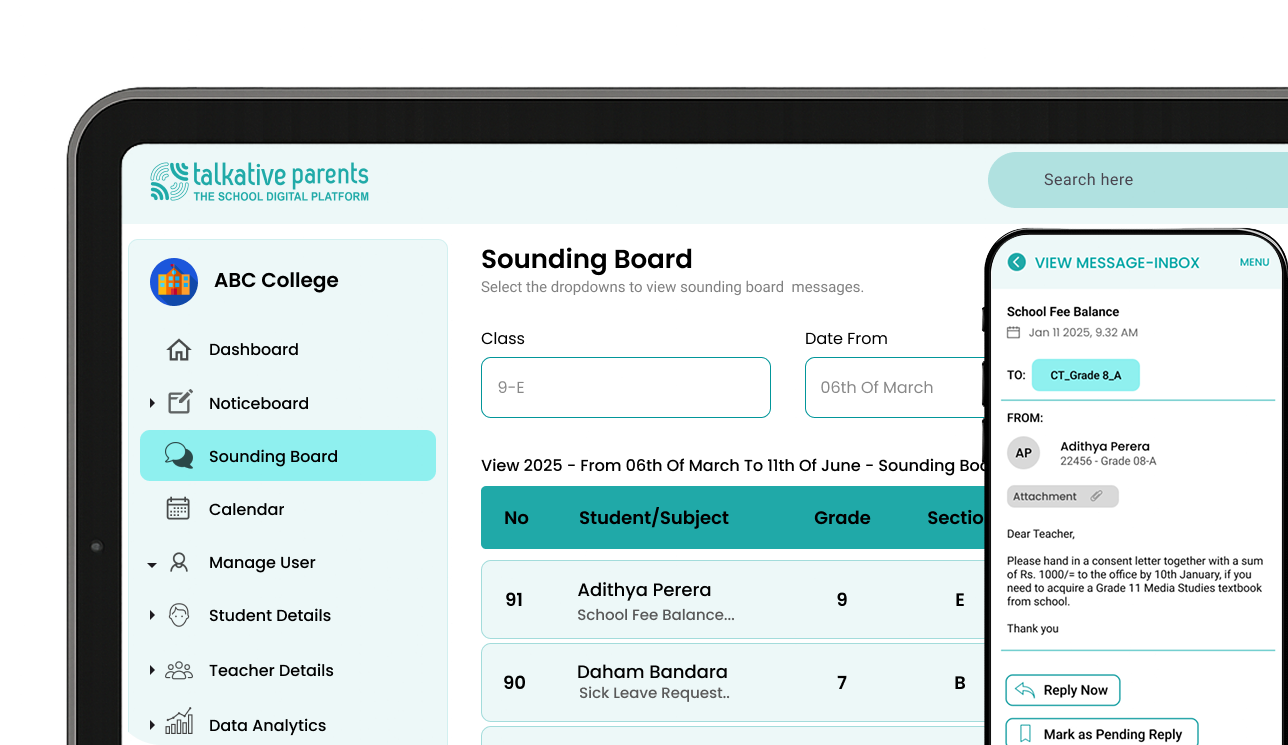This screenshot has height=745, width=1288.
Task: Click the Manage User person icon
Action: pyautogui.click(x=179, y=562)
